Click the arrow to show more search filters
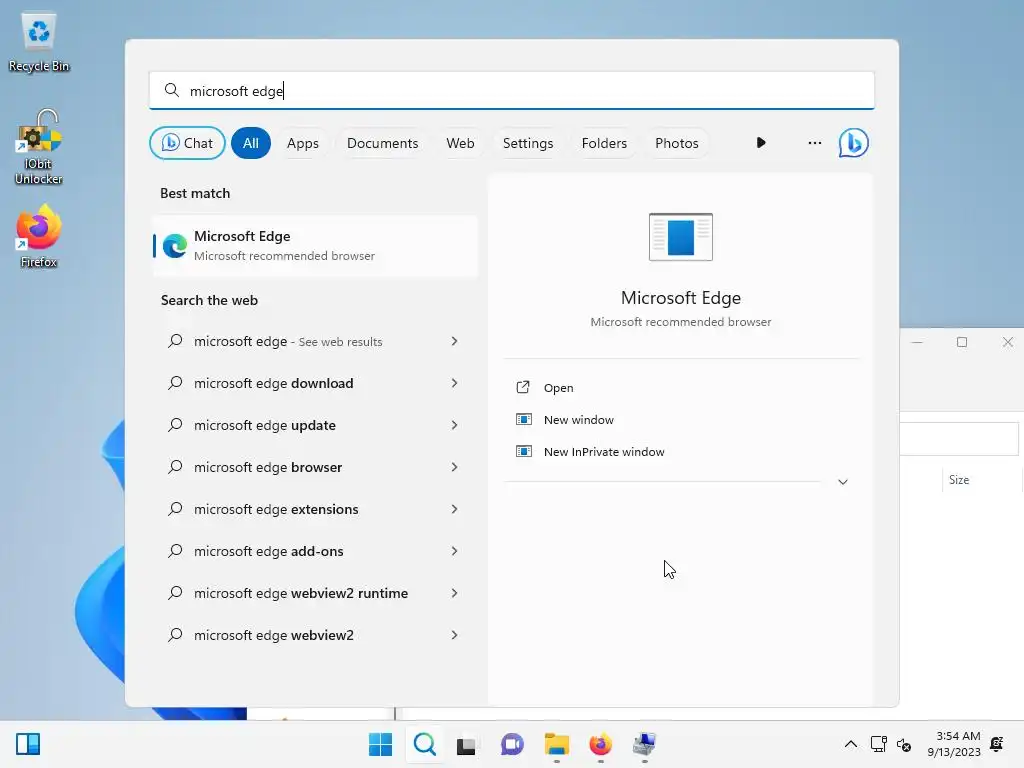 point(761,143)
